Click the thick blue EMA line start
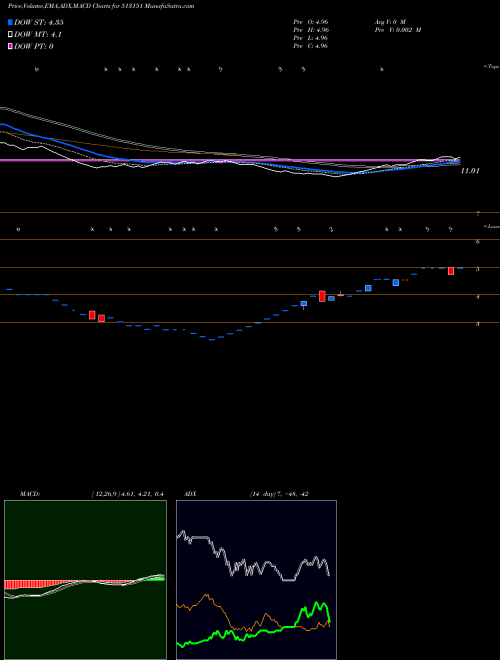Viewport: 500px width, 660px height. 3,125
